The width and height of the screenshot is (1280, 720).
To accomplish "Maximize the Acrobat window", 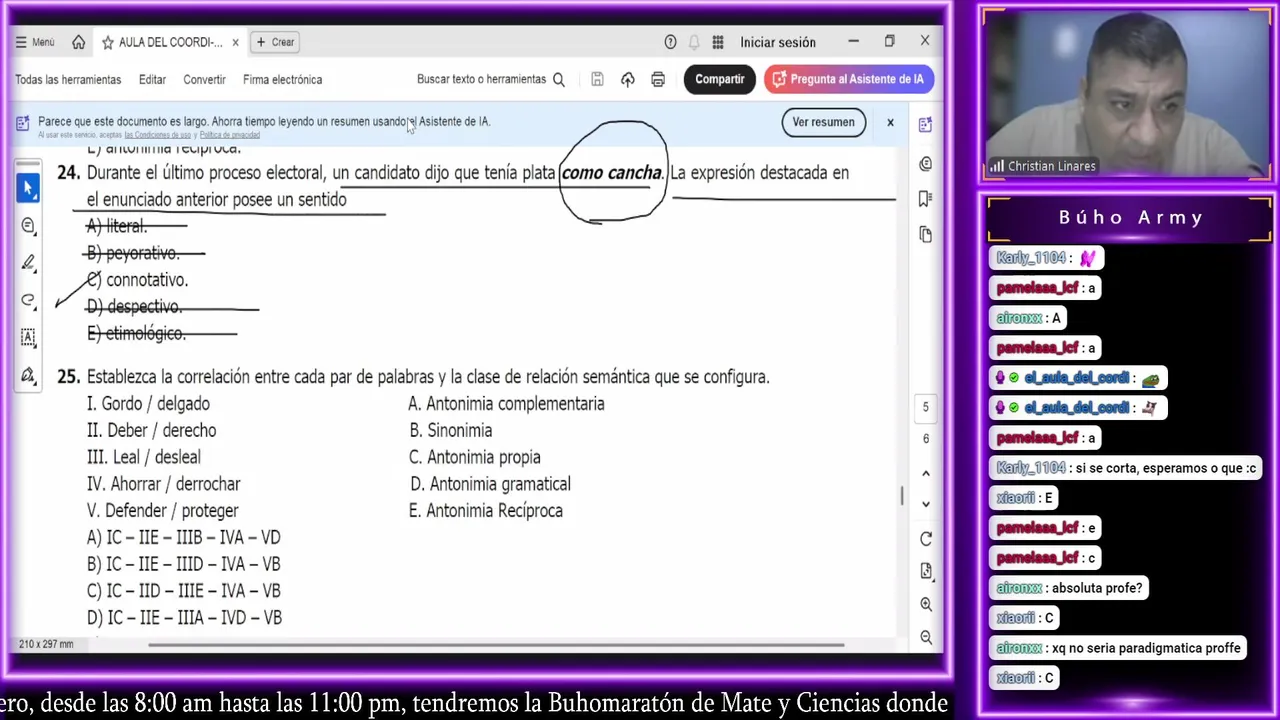I will (x=889, y=41).
